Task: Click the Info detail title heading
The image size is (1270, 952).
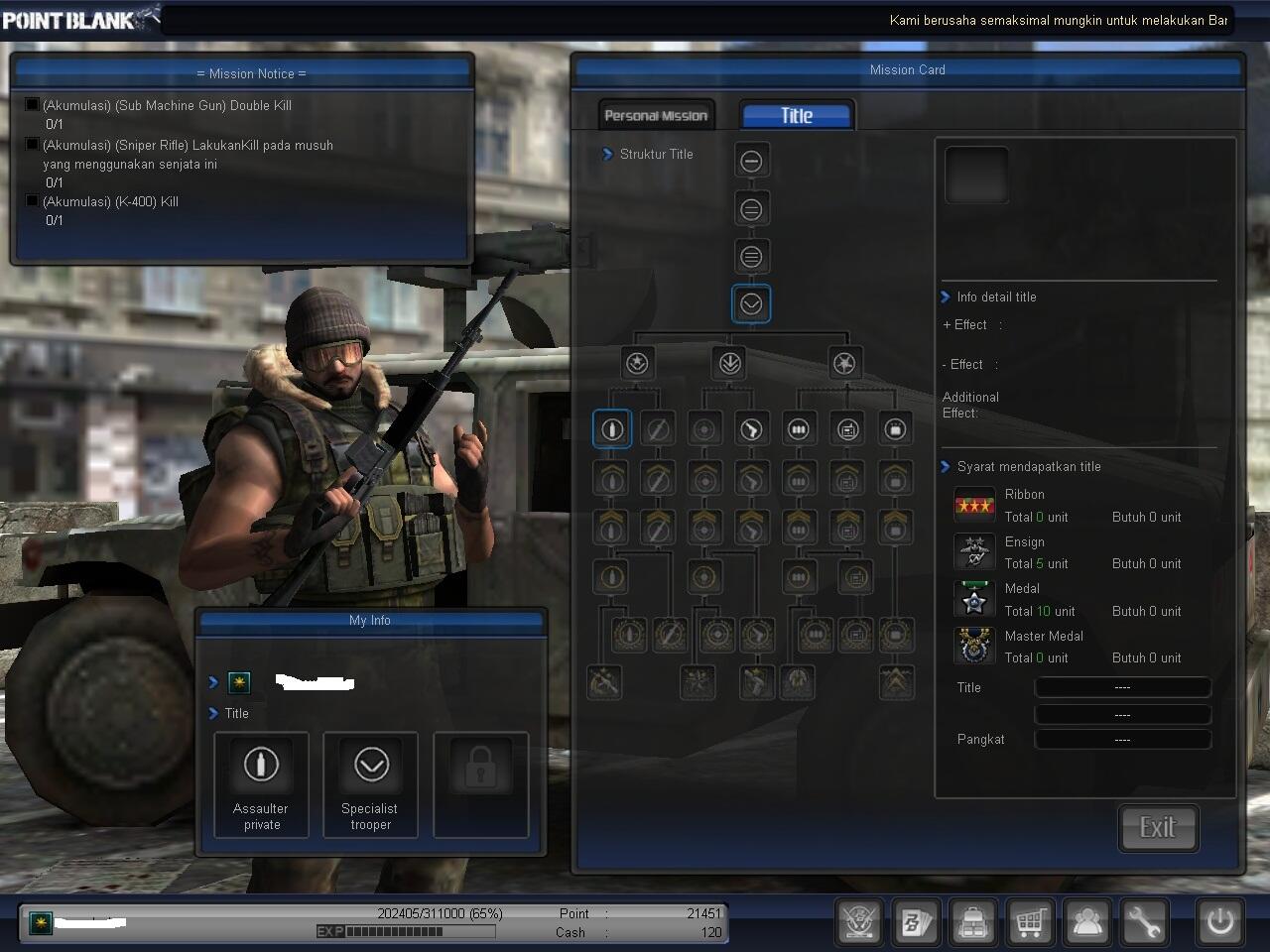Action: pos(996,297)
